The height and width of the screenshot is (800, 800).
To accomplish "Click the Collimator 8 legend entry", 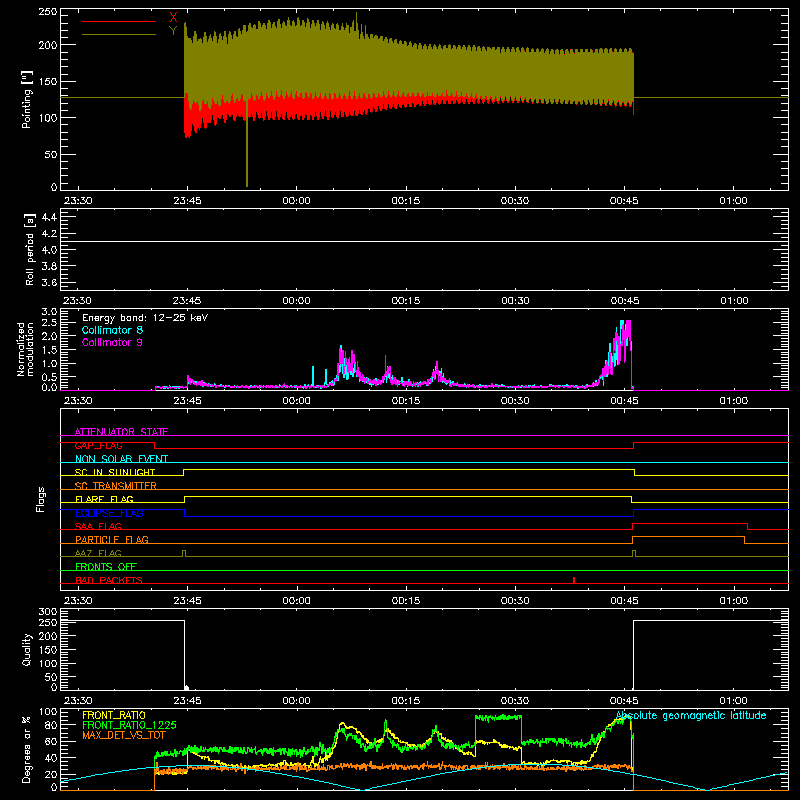I will tap(112, 330).
